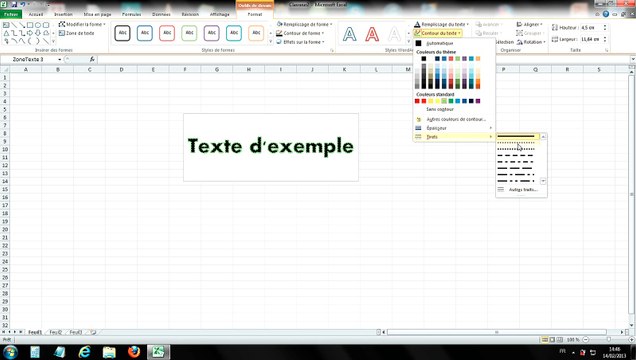Switch to the Mise en page tab
Screen dimensions: 636x360
tap(97, 14)
